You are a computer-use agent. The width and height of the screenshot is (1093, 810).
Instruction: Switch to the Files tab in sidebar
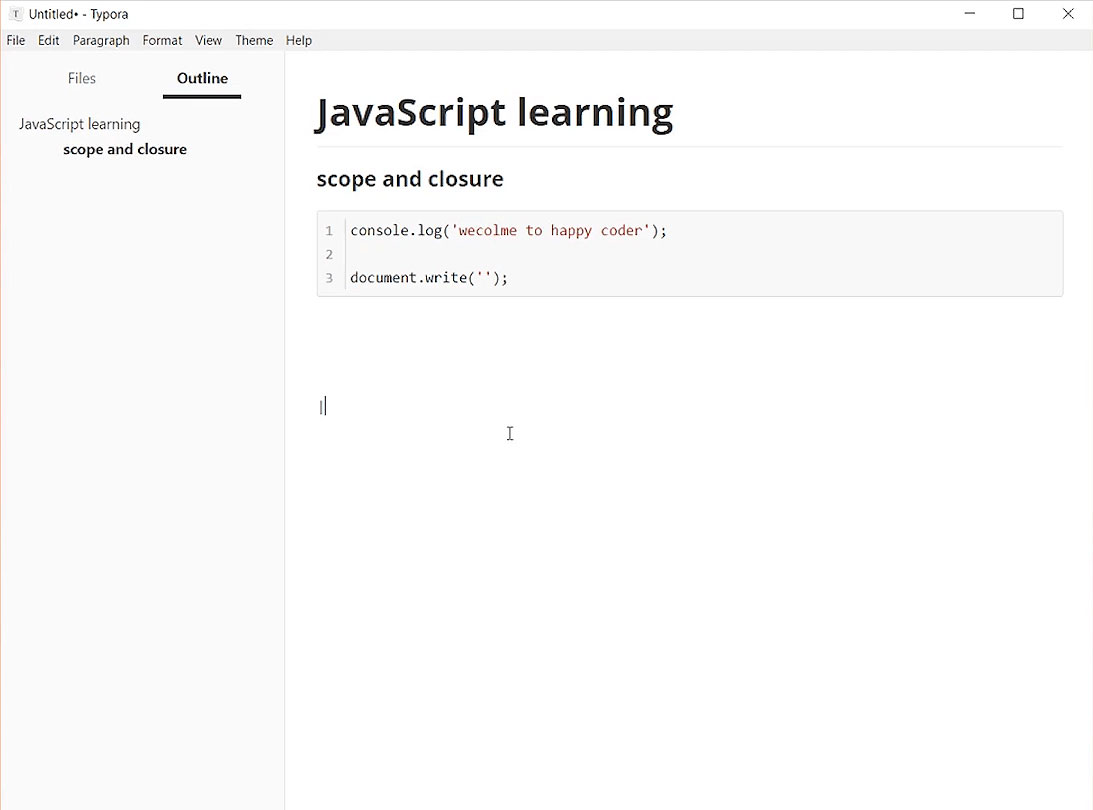coord(82,79)
